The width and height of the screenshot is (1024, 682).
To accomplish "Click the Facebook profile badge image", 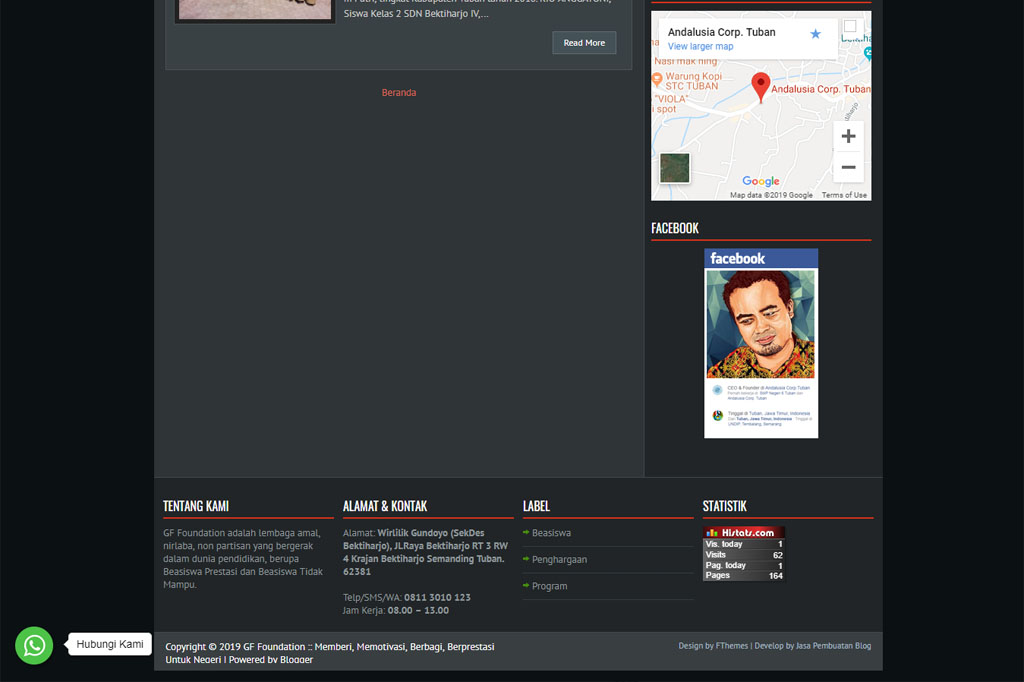I will 761,343.
